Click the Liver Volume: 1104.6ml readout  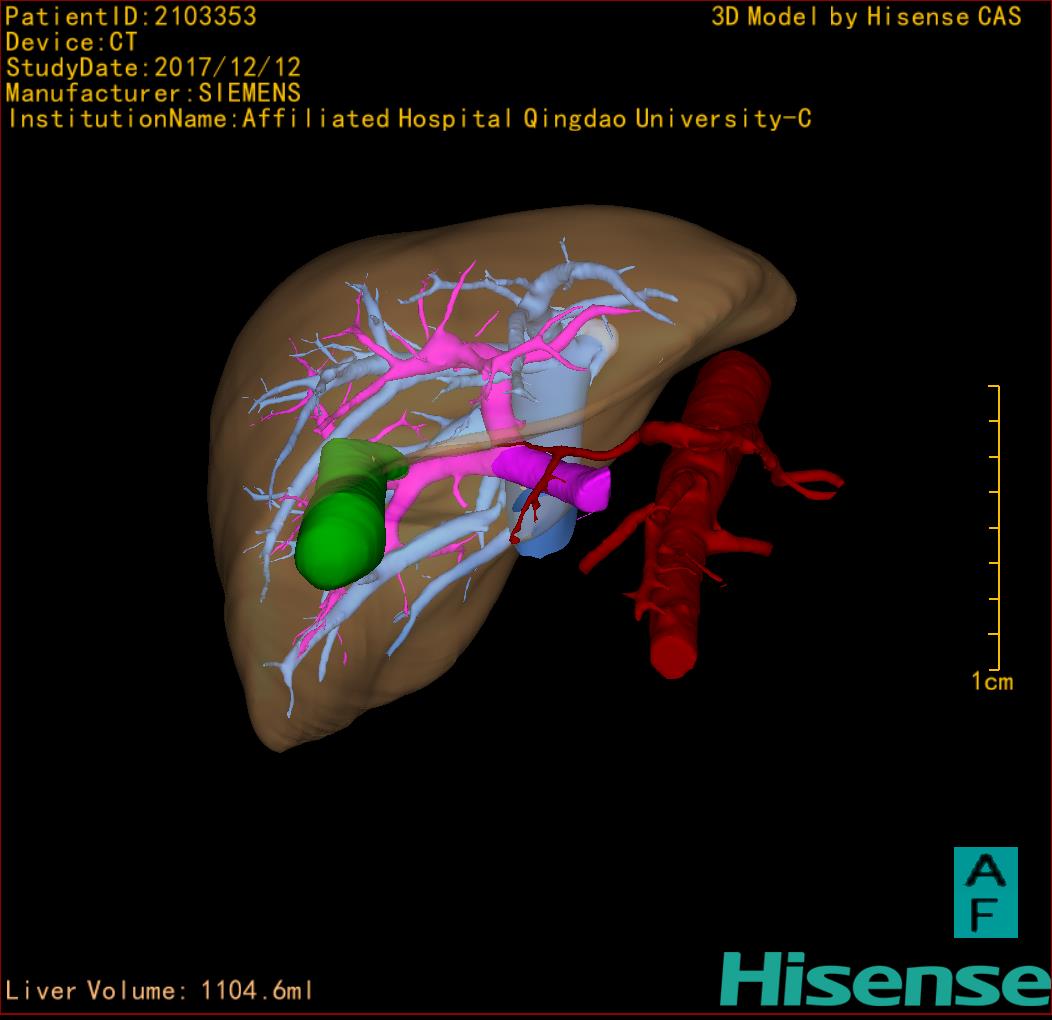(x=159, y=990)
